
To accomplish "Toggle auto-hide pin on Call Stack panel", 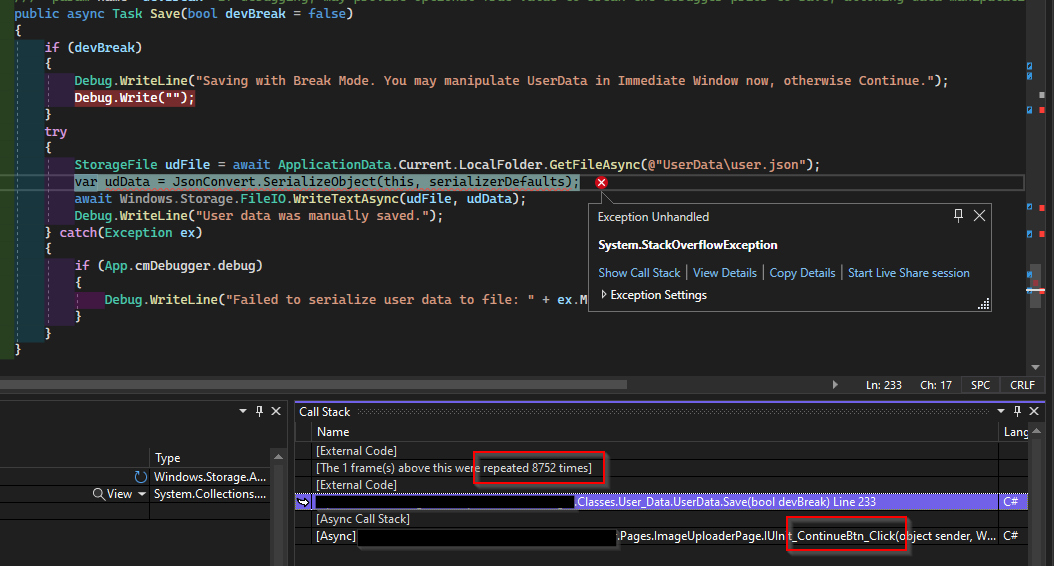I will tap(1019, 411).
